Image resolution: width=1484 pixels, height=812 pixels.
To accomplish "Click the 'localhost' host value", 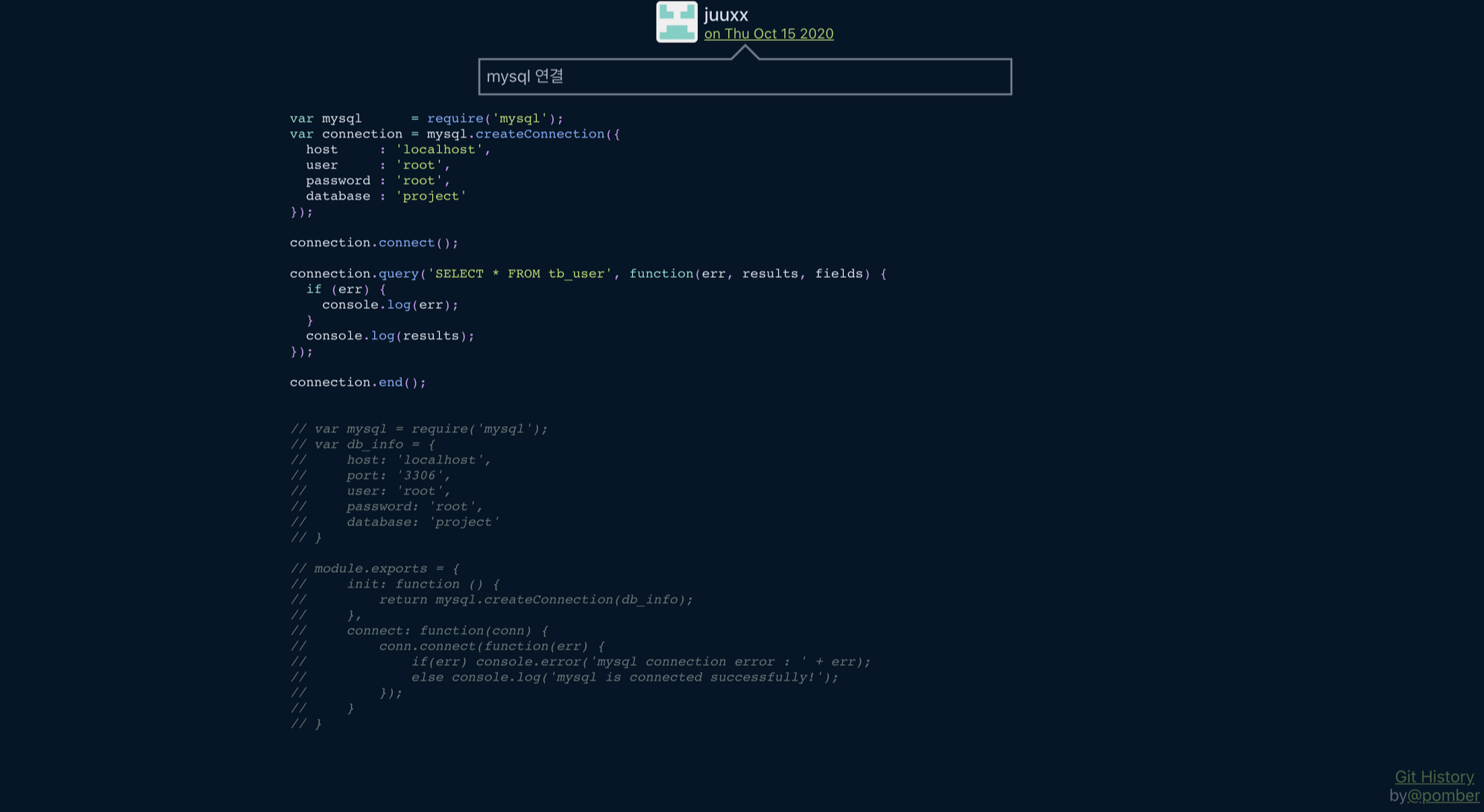I will pos(439,150).
